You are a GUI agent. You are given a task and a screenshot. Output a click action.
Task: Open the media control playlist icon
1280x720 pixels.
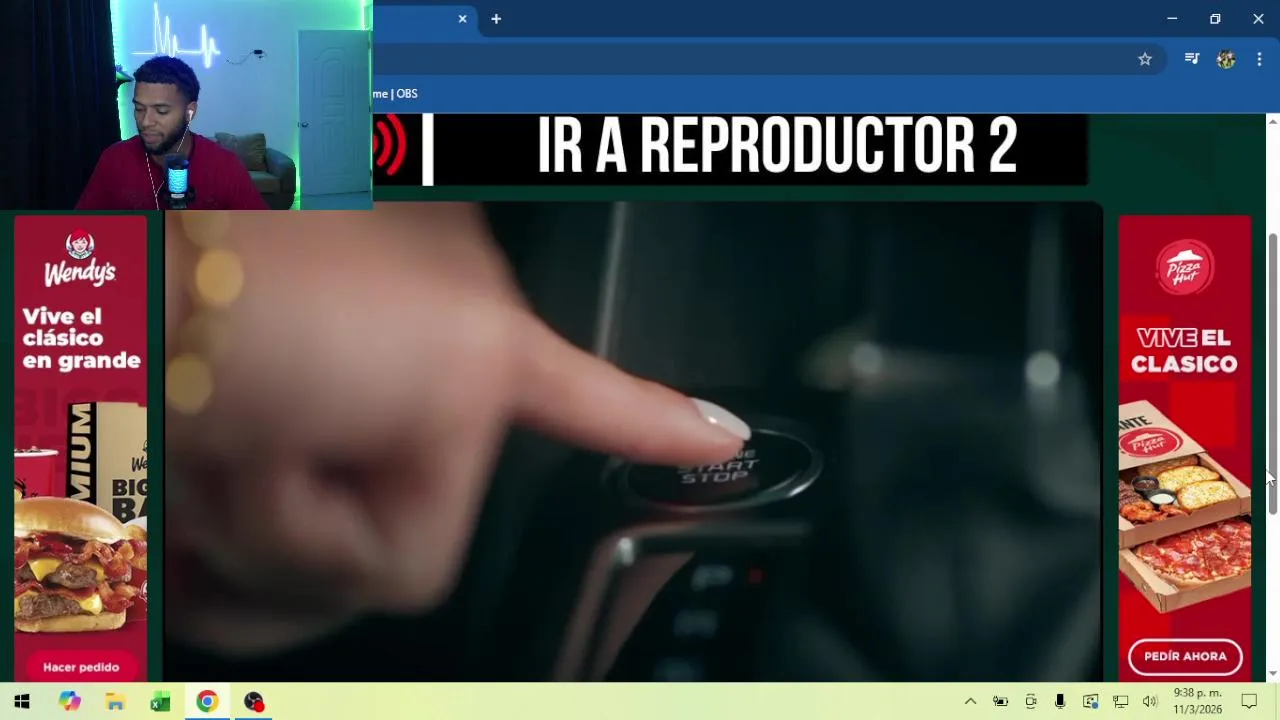click(x=1192, y=60)
